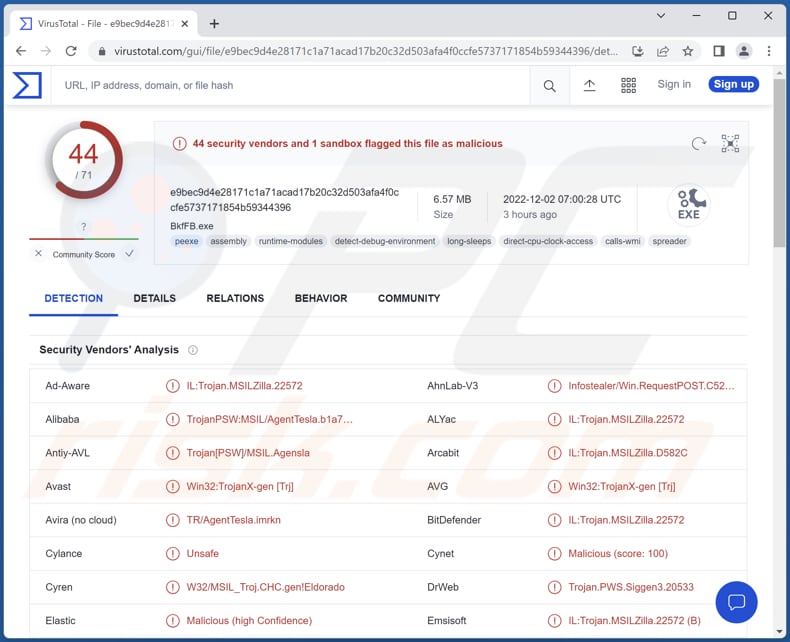Click the reanalyze file refresh icon
The width and height of the screenshot is (790, 642).
(x=699, y=144)
